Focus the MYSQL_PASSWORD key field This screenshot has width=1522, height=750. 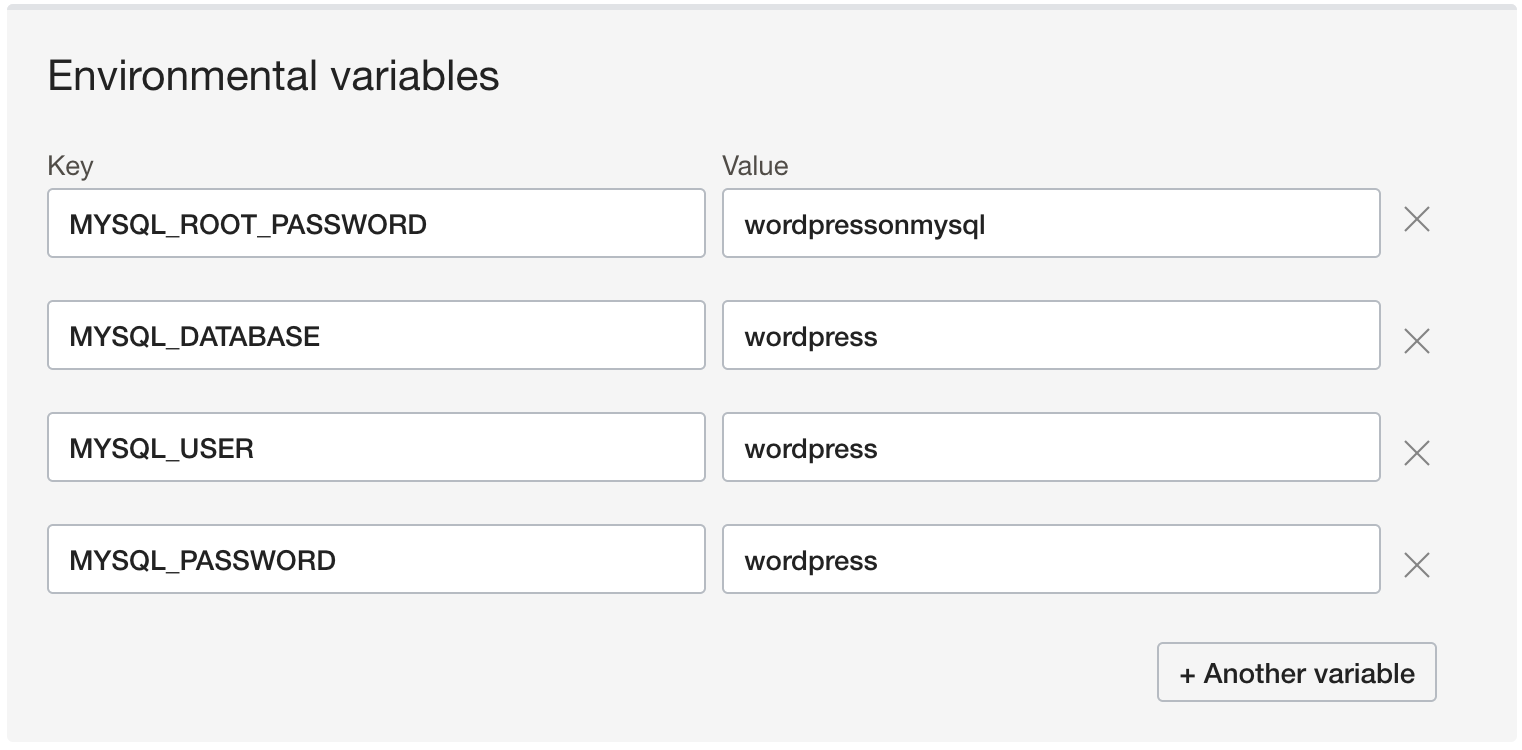pos(376,559)
